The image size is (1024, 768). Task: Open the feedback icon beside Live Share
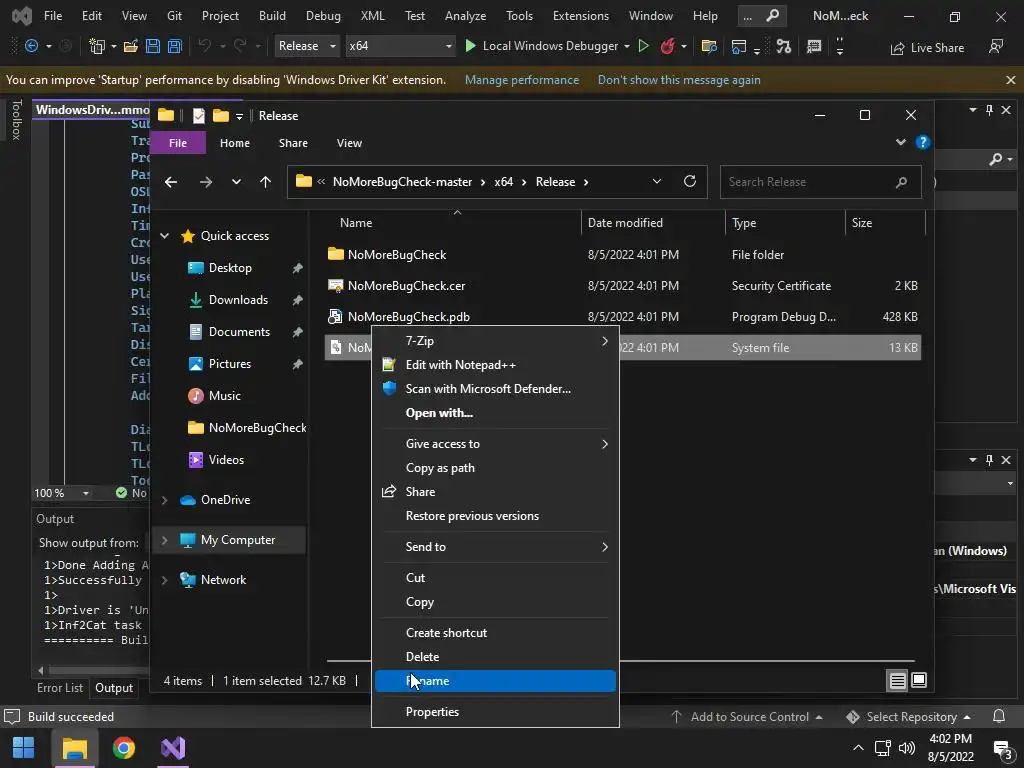[x=996, y=47]
